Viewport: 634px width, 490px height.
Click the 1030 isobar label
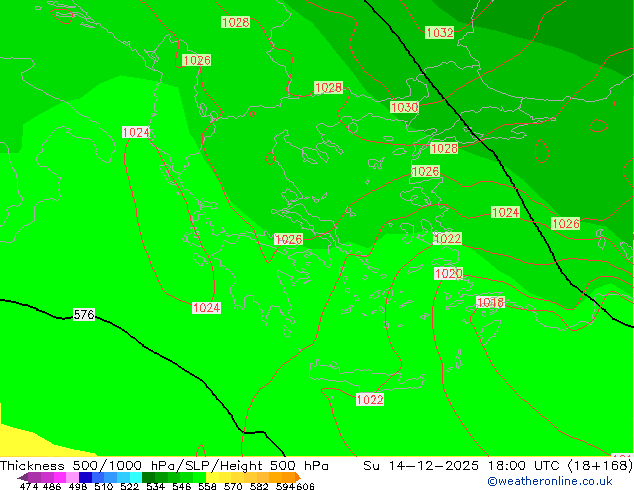404,107
